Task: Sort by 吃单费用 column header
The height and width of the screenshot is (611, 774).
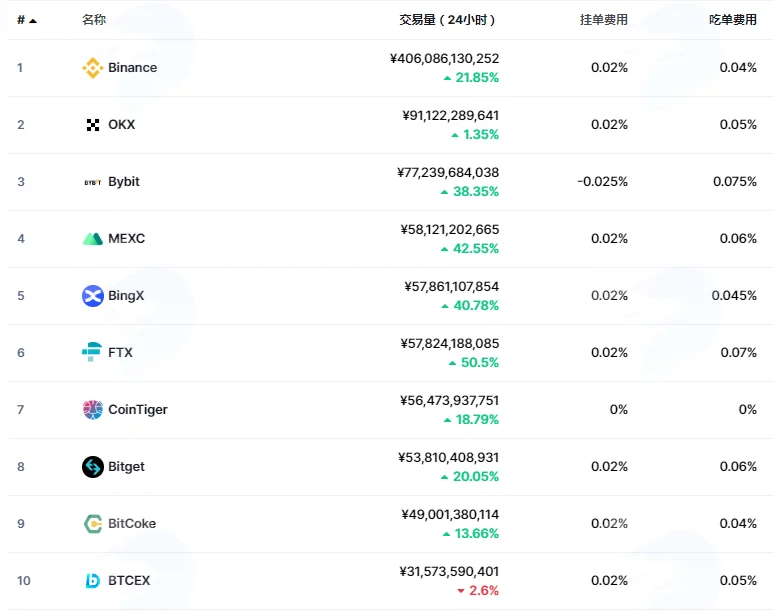Action: [733, 20]
